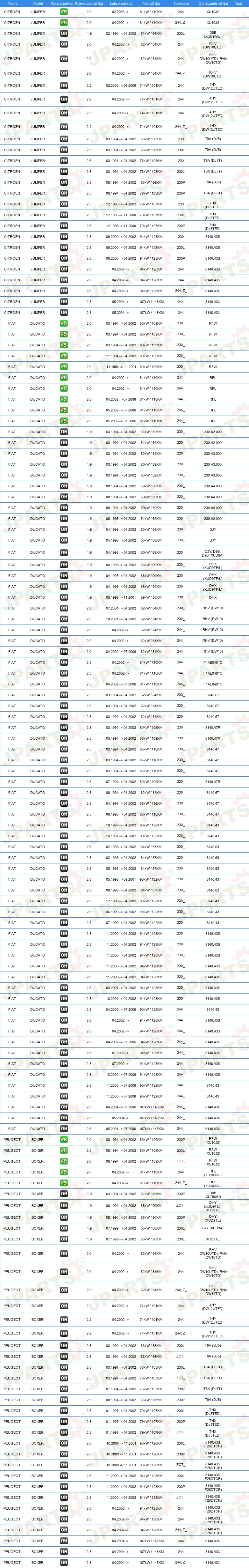Click the 06.1995 -> 04.2002 date cell
Screen dimensions: 249x1568
pos(121,519)
